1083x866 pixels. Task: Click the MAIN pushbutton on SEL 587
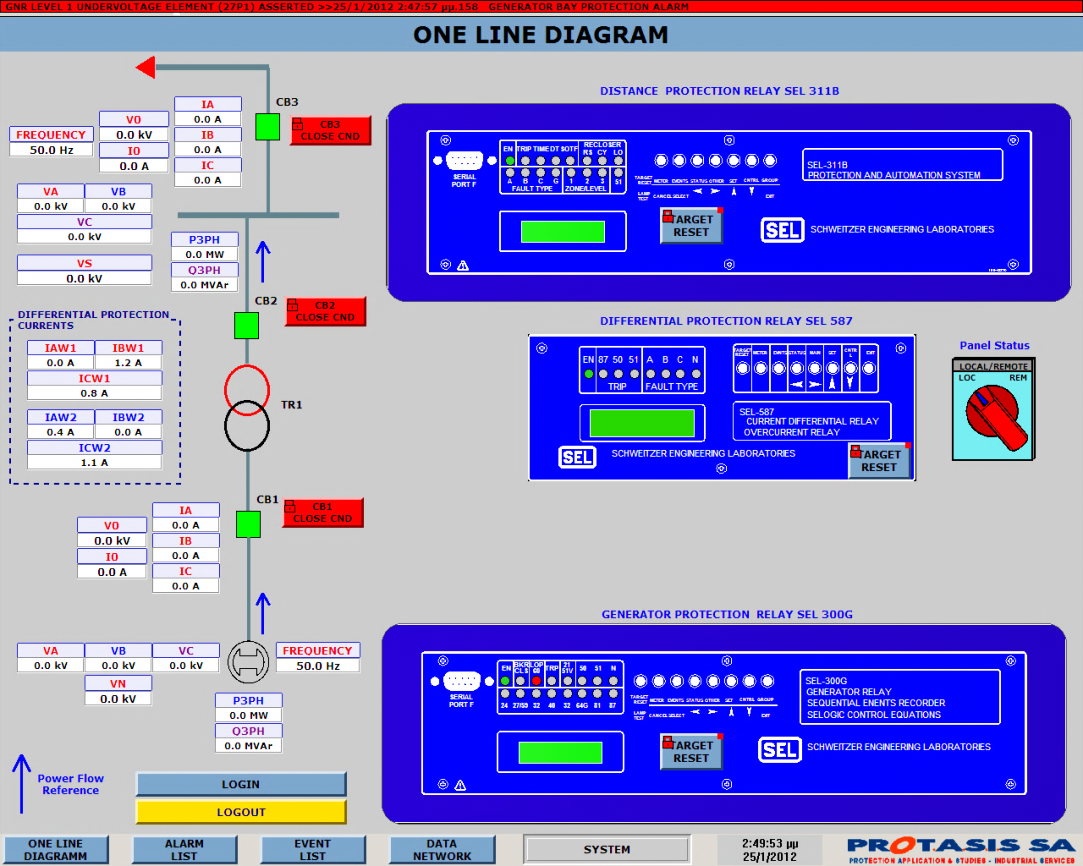815,368
